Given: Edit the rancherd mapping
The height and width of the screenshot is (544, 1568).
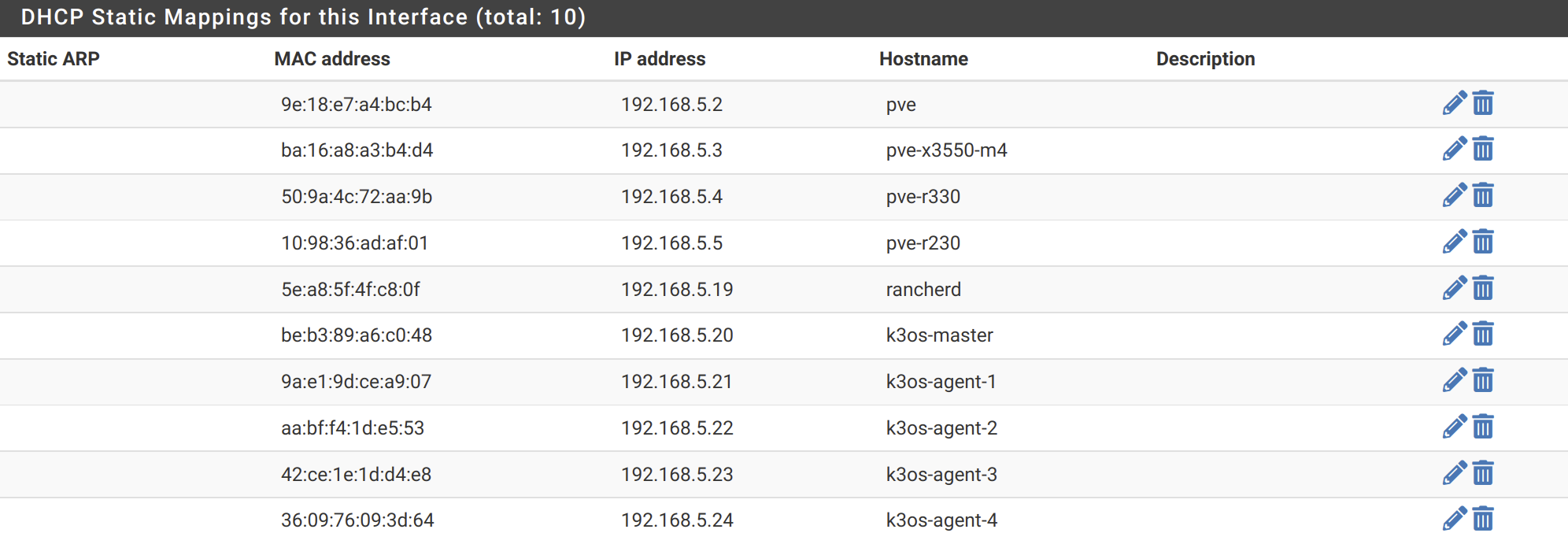Looking at the screenshot, I should (1455, 288).
